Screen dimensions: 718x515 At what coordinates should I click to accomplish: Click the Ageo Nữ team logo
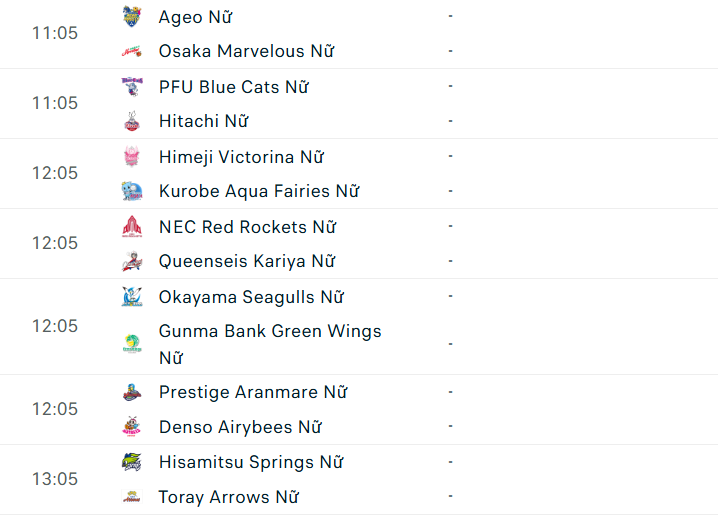pyautogui.click(x=132, y=17)
